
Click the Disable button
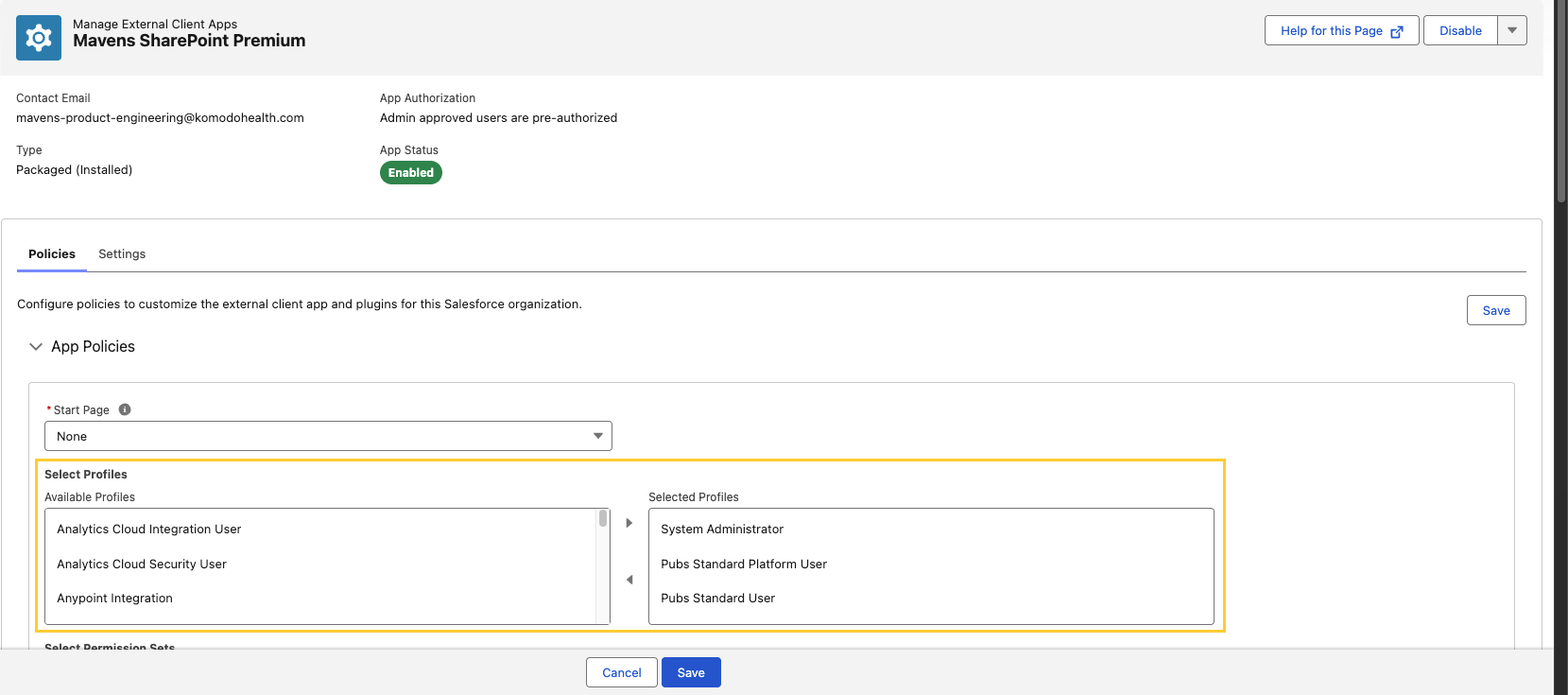1460,30
